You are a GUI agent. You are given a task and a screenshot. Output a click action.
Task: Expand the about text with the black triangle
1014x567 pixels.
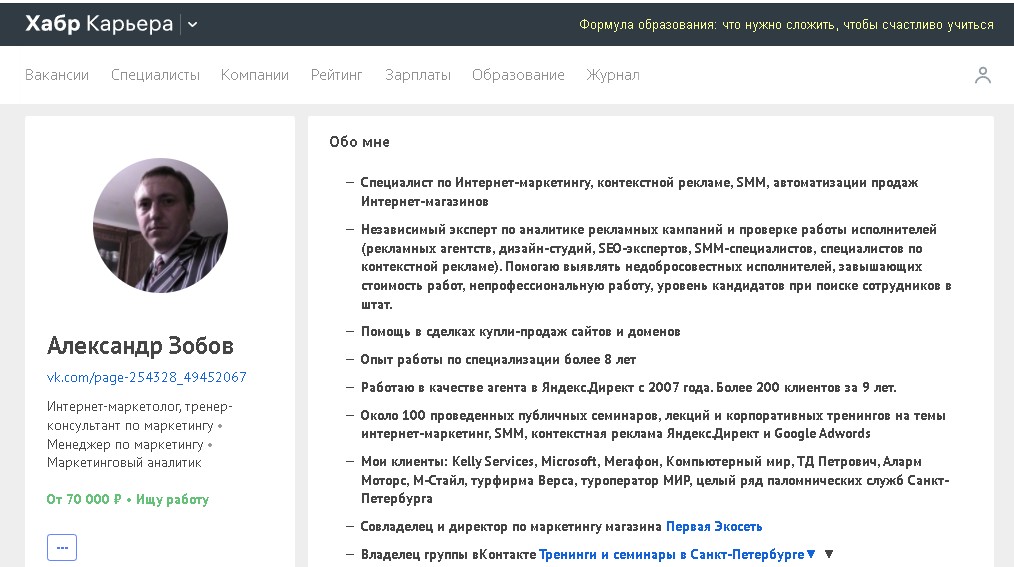828,554
